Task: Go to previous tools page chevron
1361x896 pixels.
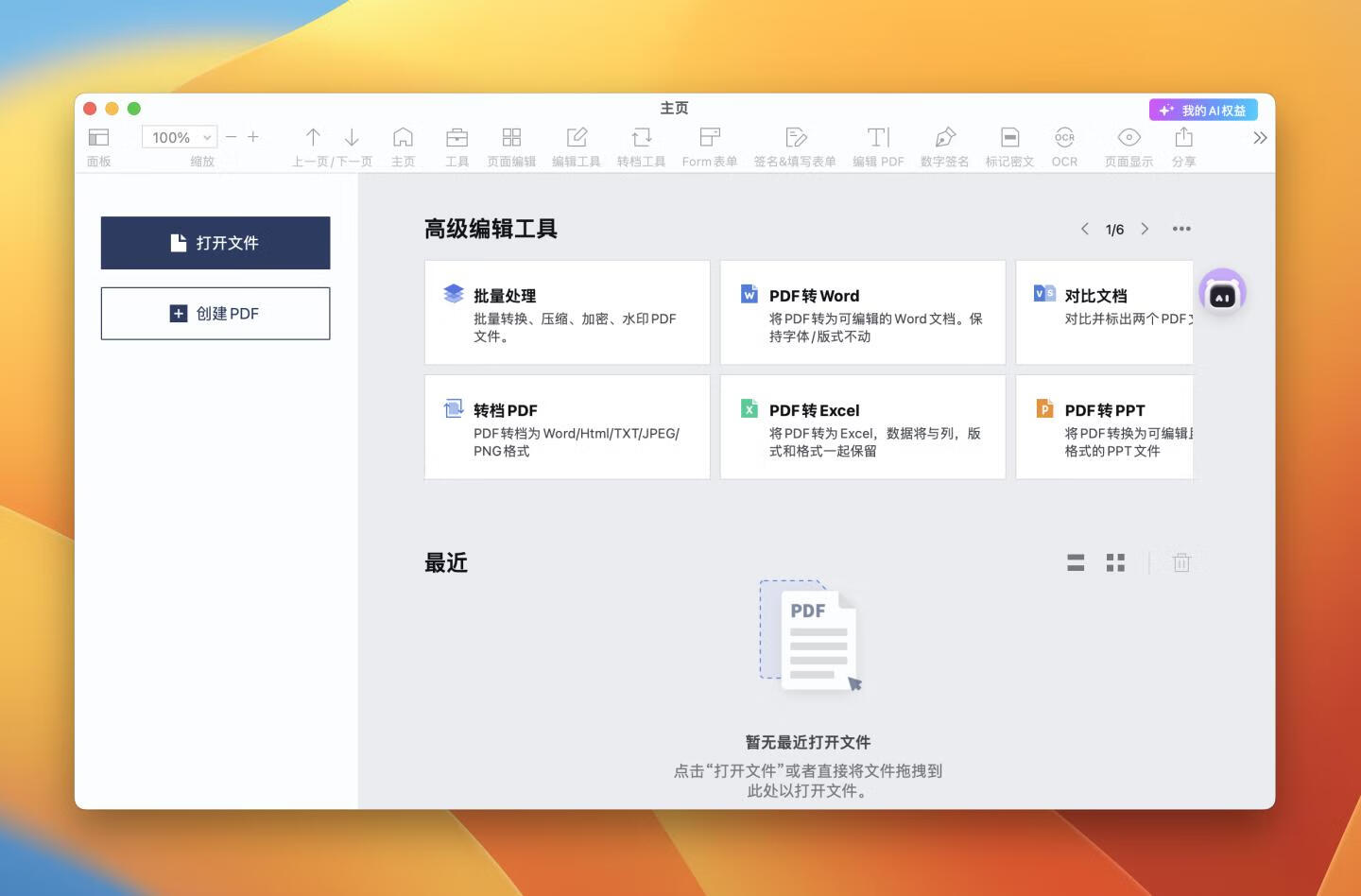Action: [x=1085, y=229]
